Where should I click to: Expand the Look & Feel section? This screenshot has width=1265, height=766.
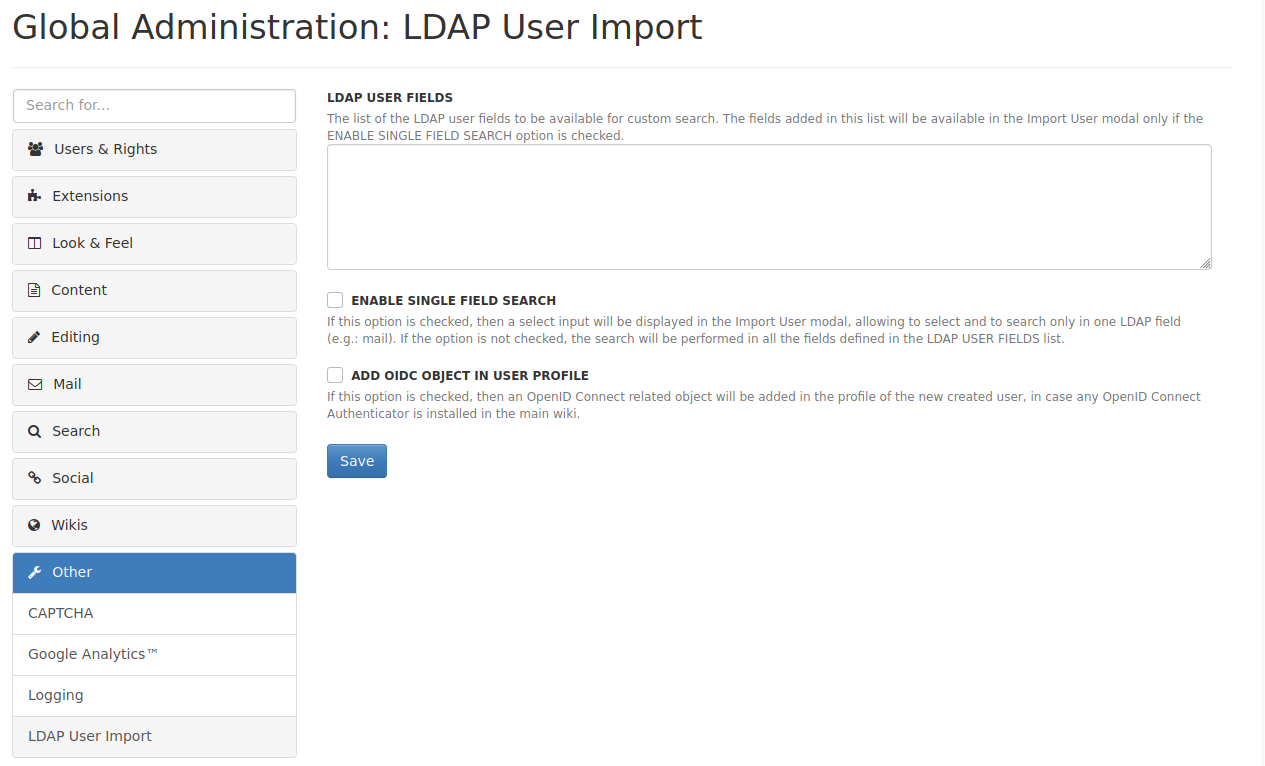(155, 243)
